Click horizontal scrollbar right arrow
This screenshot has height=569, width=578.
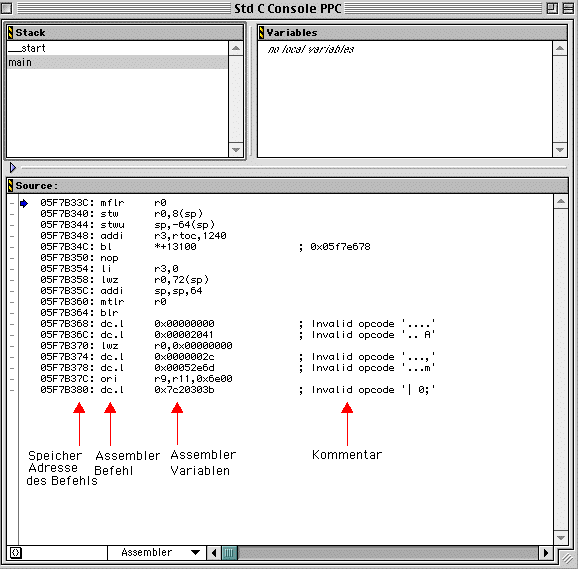coord(546,553)
